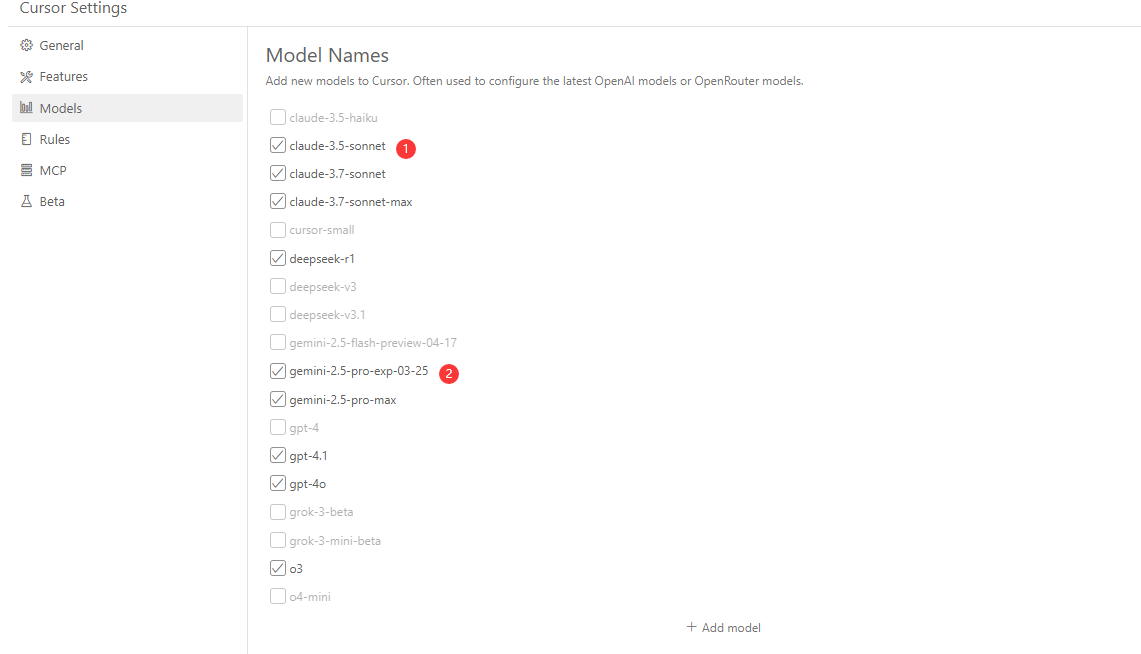Click the deepseek-r1 label text
1141x654 pixels.
coord(322,258)
